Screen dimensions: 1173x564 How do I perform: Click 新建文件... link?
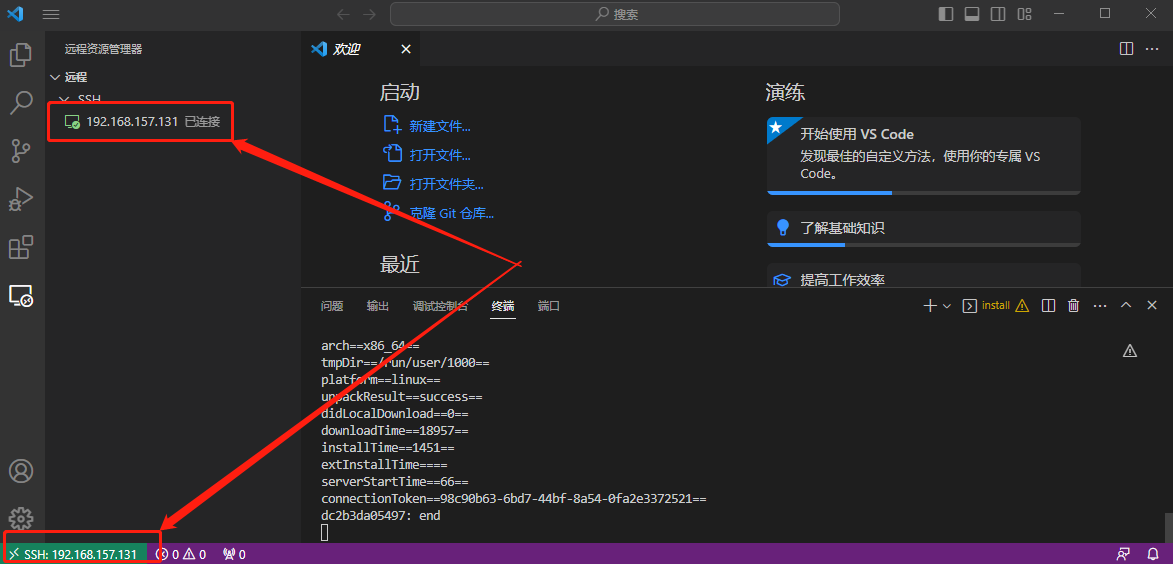439,126
